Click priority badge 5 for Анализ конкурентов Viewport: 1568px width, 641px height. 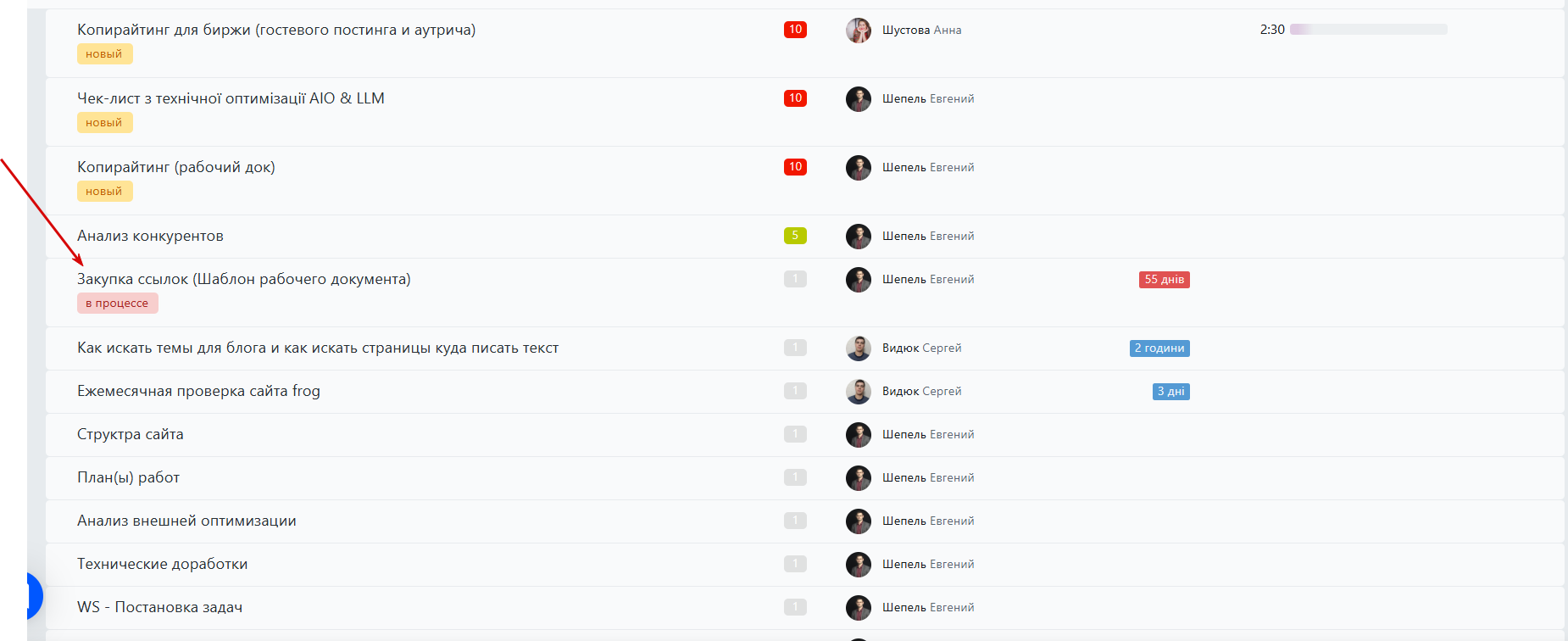point(795,236)
